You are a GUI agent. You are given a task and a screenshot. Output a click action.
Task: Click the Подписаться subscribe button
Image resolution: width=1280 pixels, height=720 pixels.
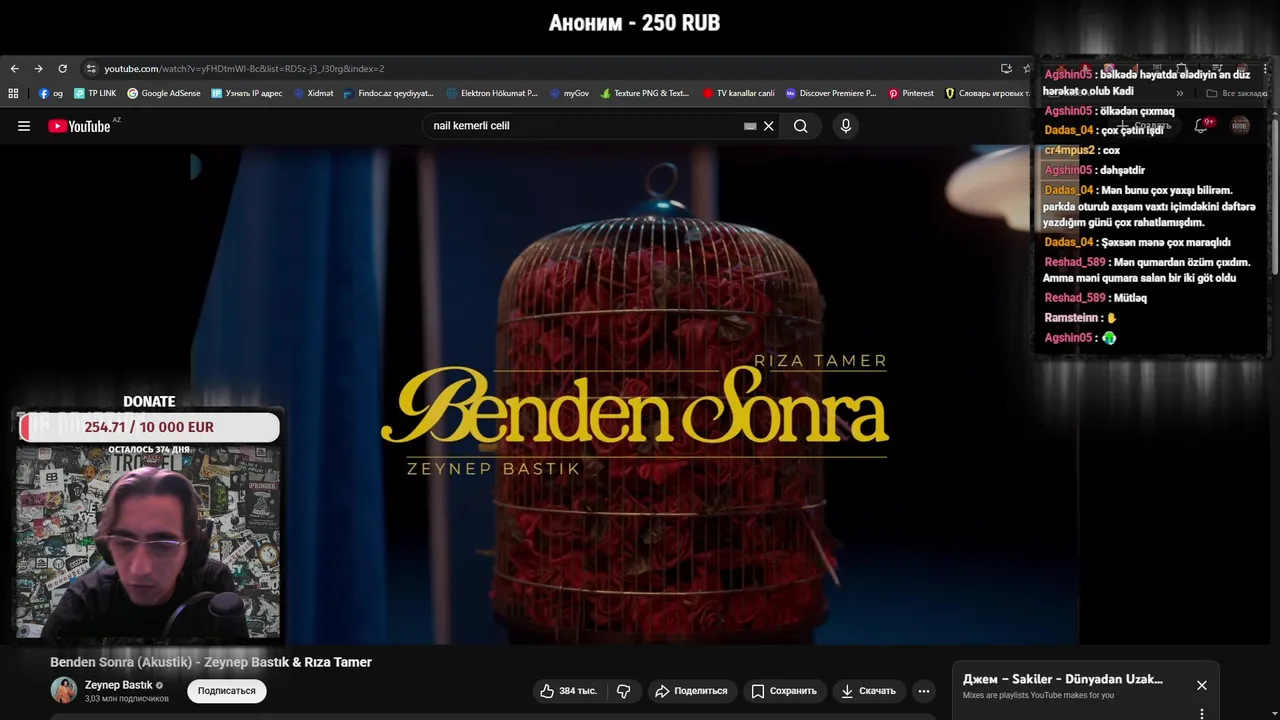click(227, 691)
